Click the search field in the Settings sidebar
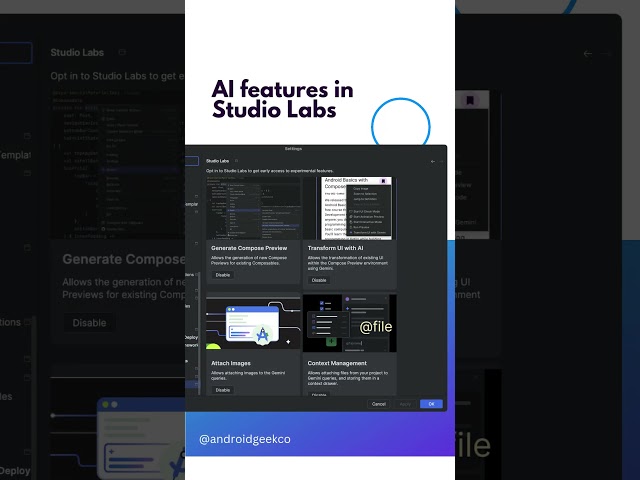The image size is (640, 480). click(192, 161)
